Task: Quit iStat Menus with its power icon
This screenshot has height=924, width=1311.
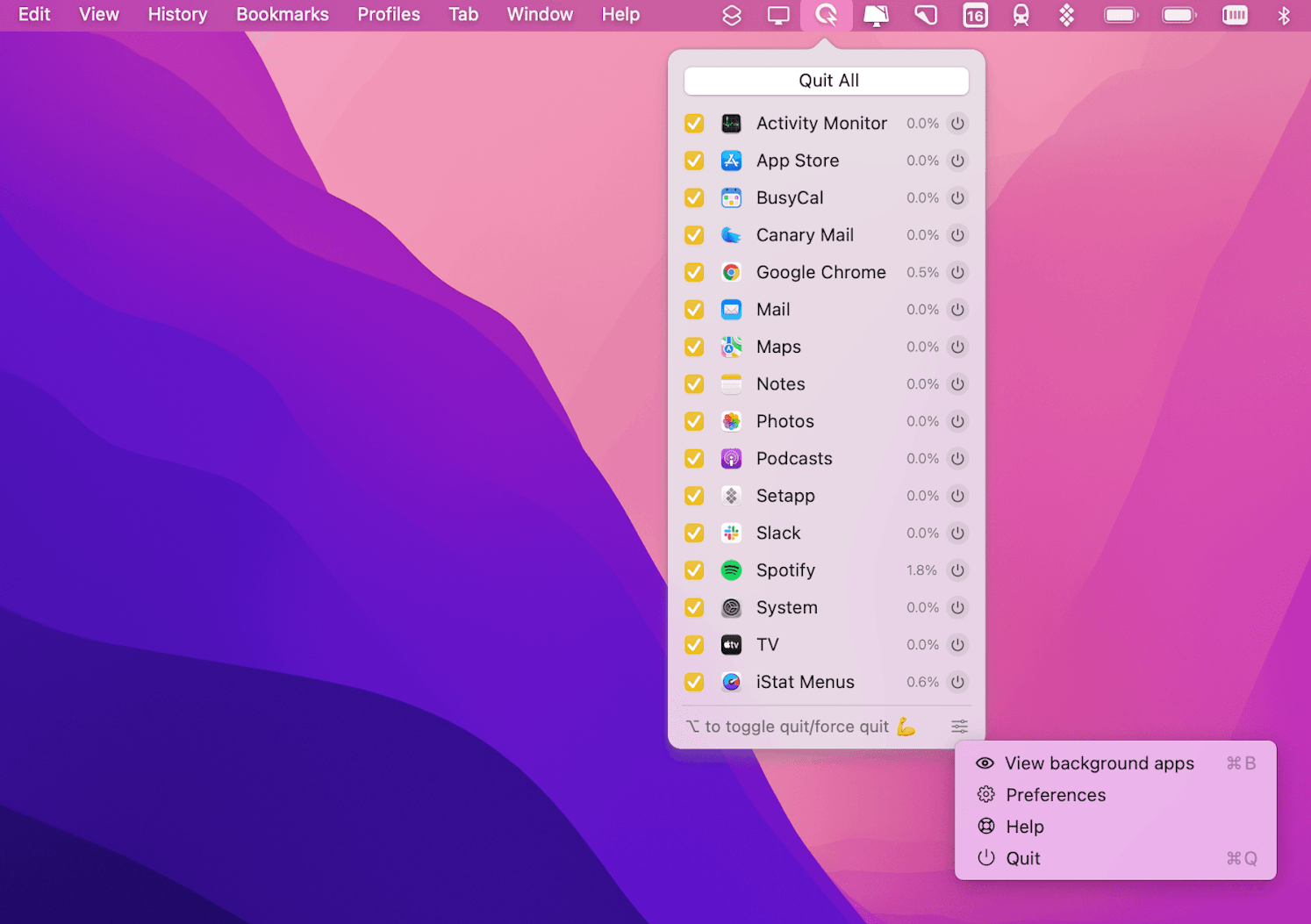Action: pos(957,683)
